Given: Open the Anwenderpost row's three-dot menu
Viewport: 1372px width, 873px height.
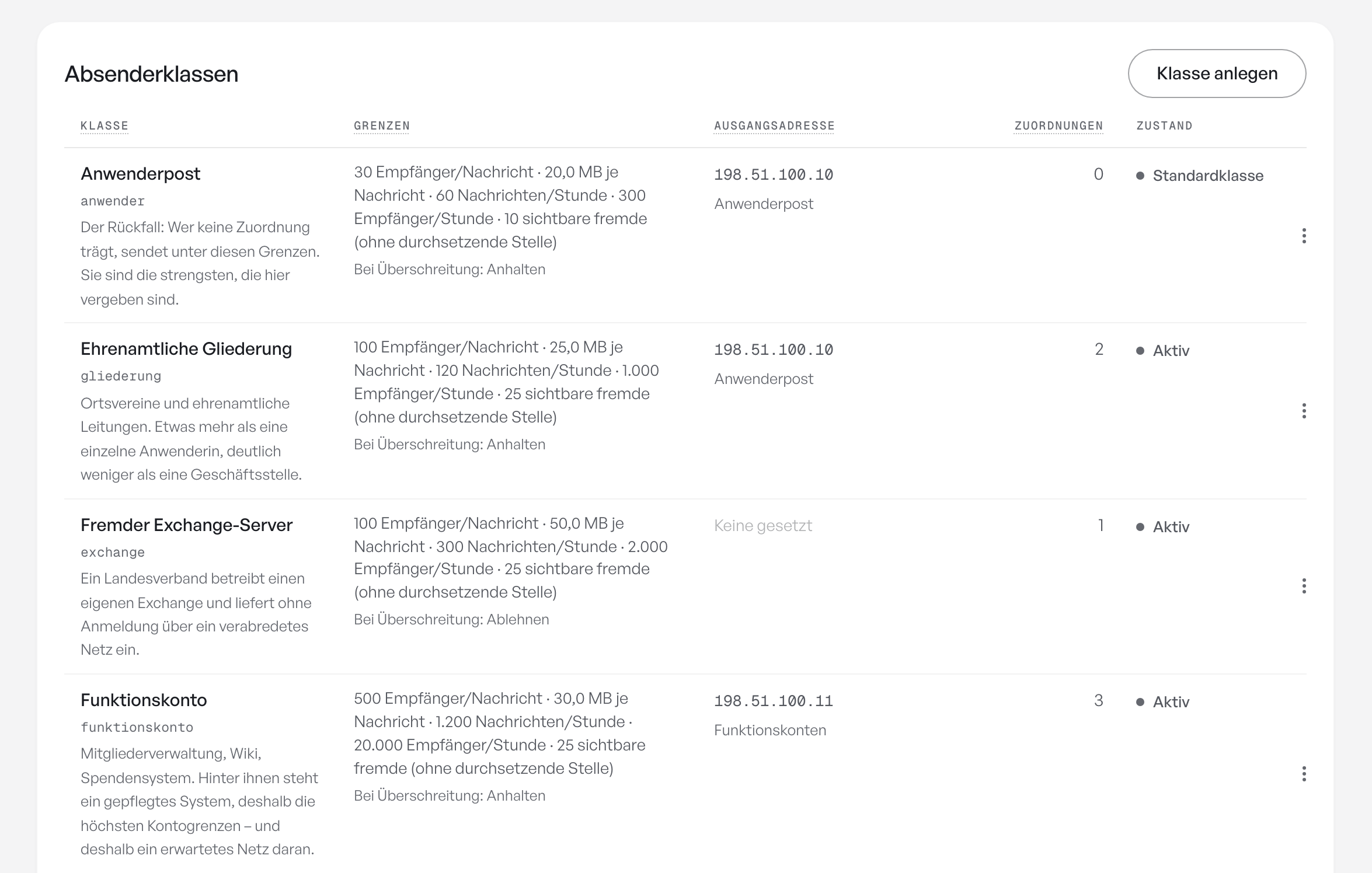Looking at the screenshot, I should (1304, 236).
